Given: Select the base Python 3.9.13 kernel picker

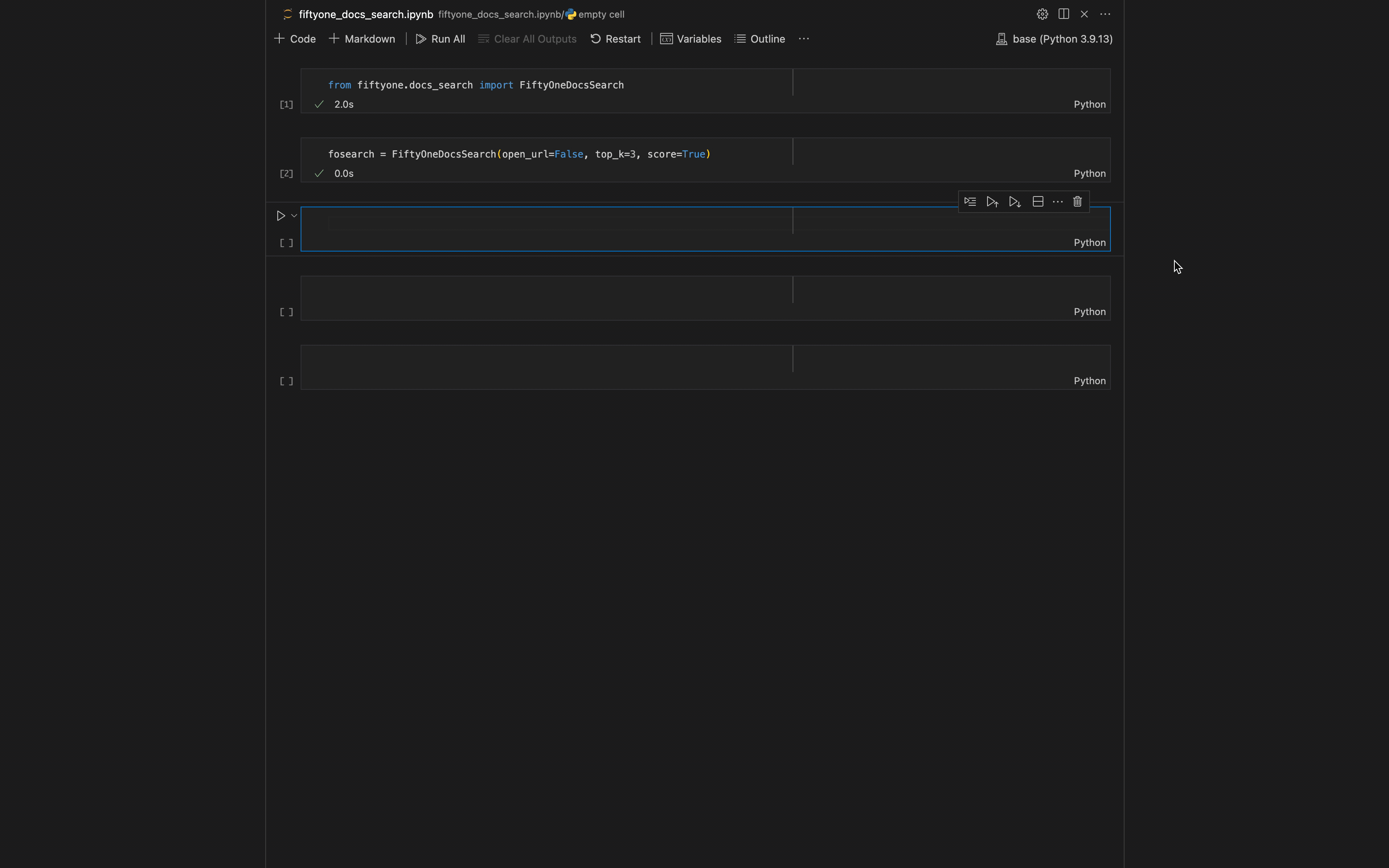Looking at the screenshot, I should (1054, 39).
